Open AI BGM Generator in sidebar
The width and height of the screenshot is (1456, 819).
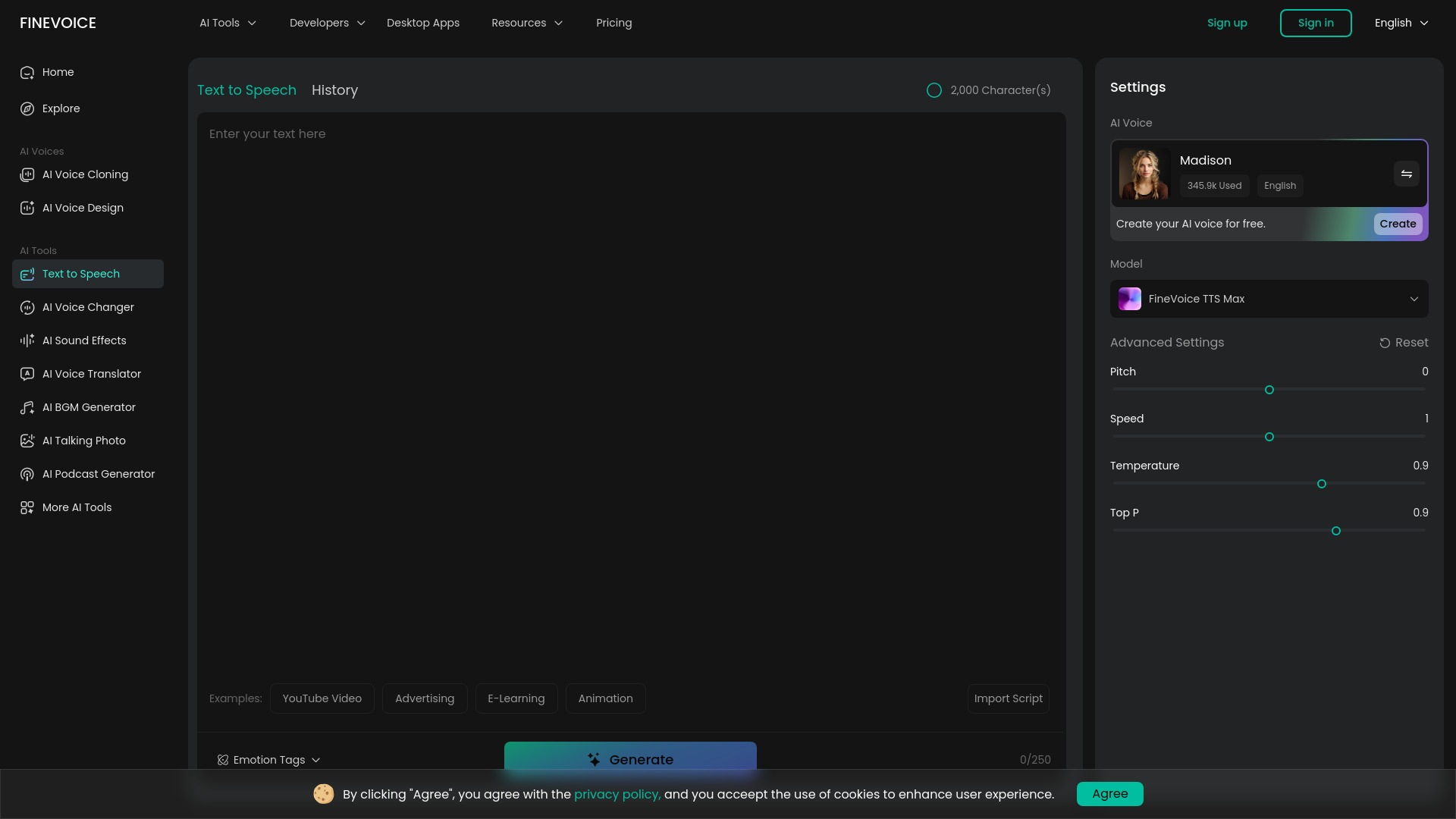pyautogui.click(x=89, y=407)
